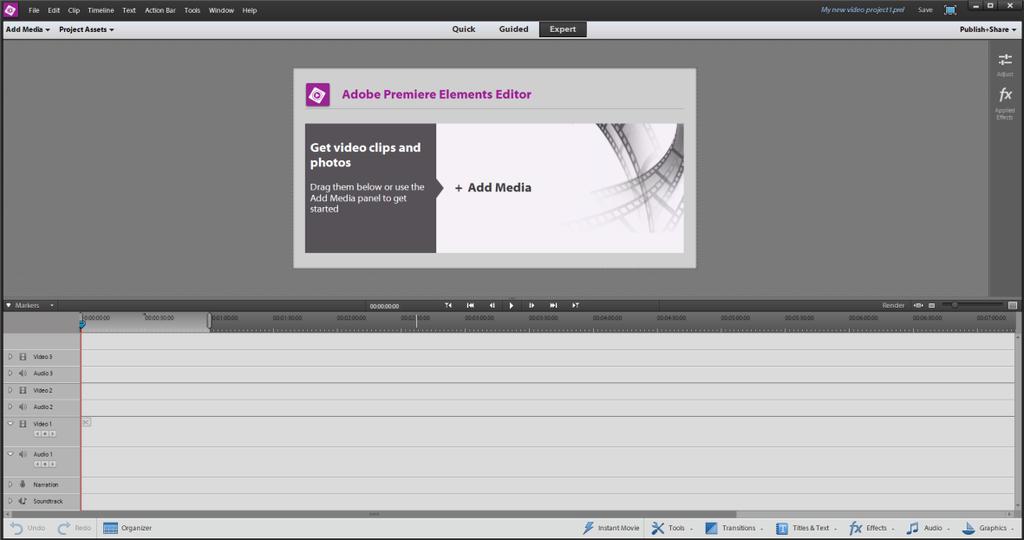The width and height of the screenshot is (1024, 540).
Task: Click the Soundtrack track icon
Action: pyautogui.click(x=23, y=501)
